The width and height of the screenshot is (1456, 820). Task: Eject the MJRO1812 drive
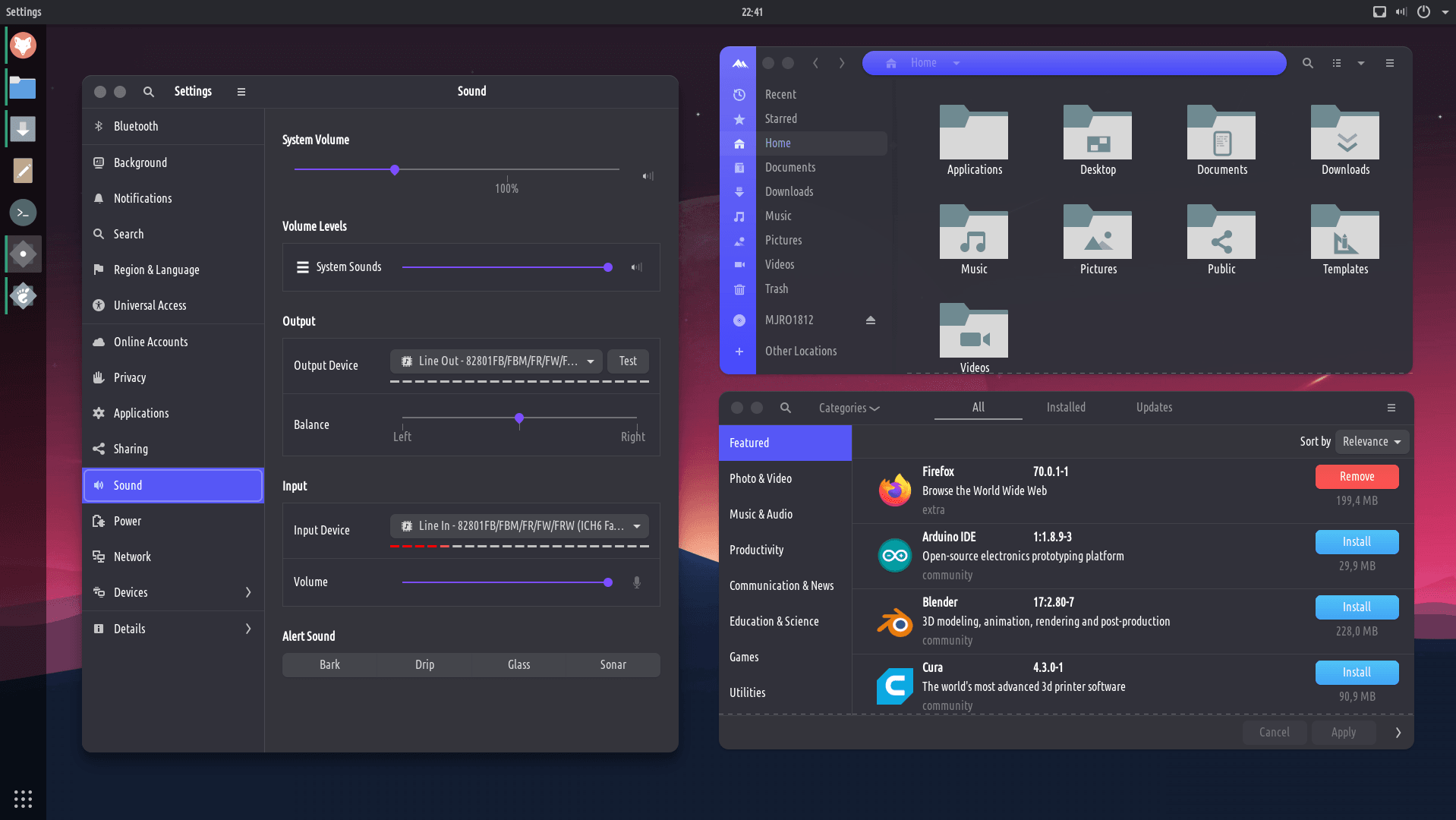[x=871, y=320]
